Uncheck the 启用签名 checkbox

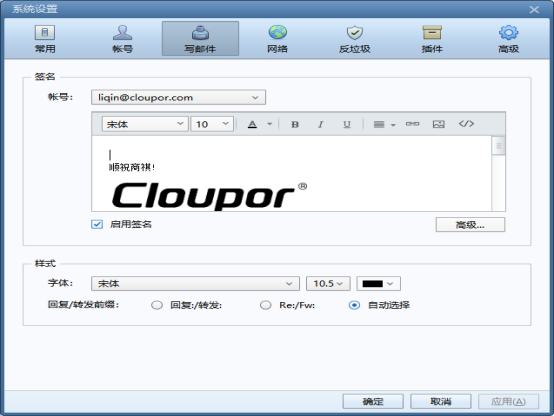tap(97, 224)
